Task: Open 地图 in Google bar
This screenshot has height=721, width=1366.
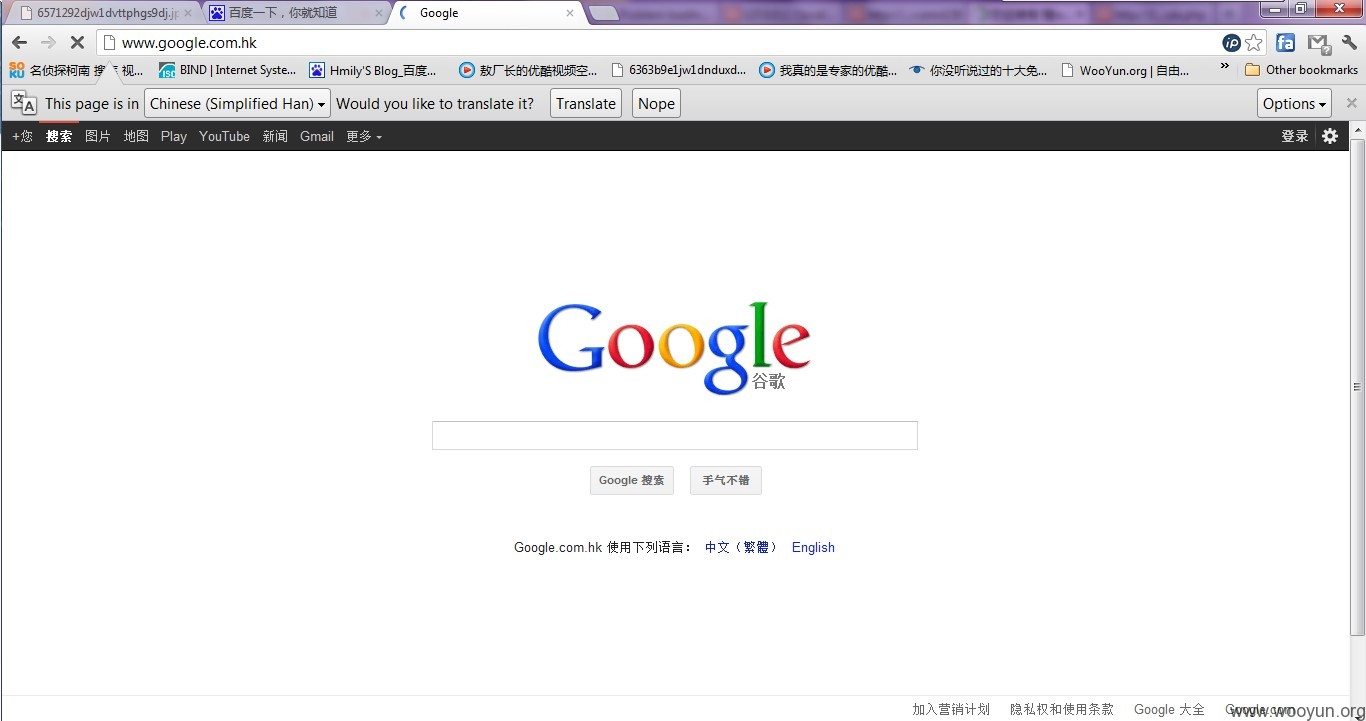Action: point(136,136)
